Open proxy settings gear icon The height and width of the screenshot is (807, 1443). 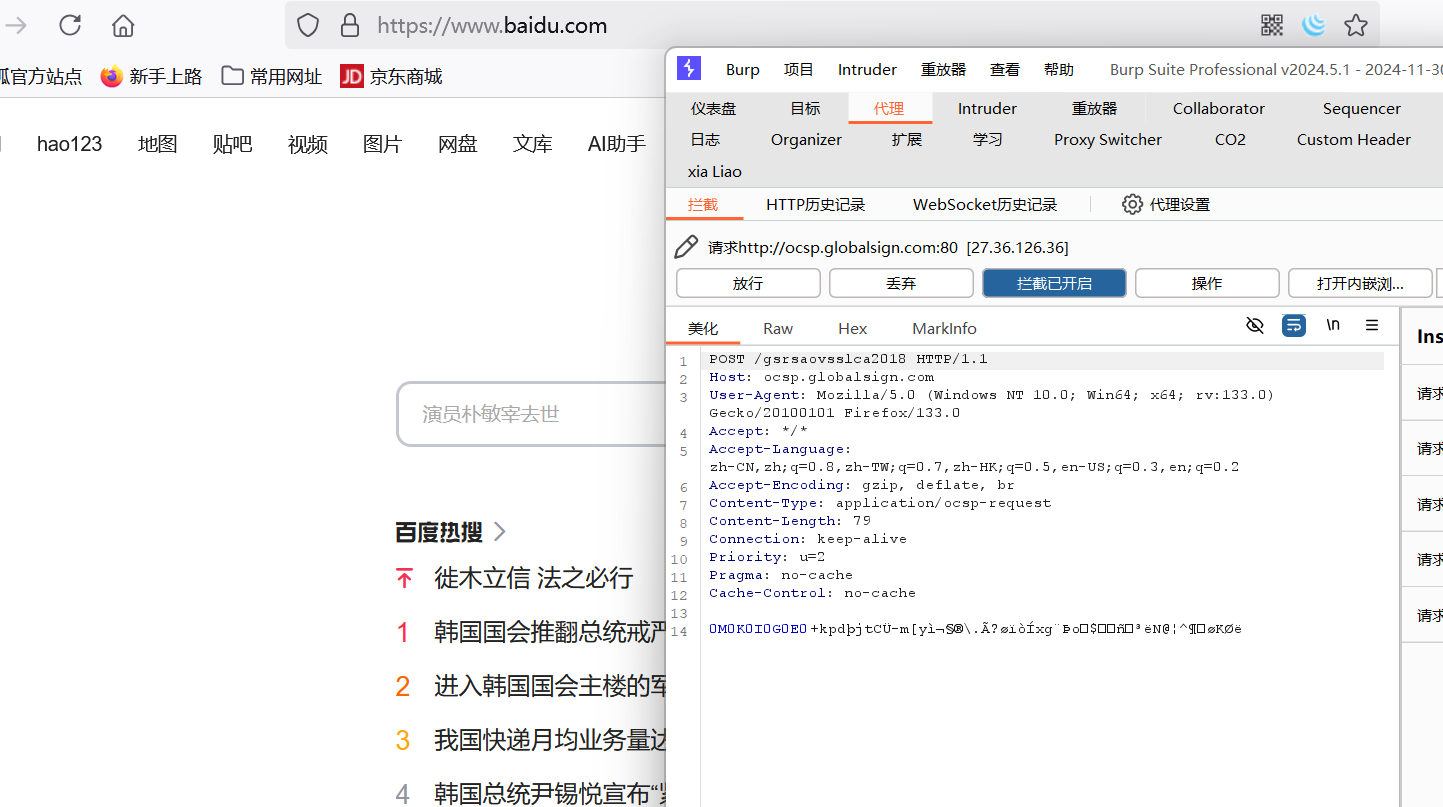1132,204
